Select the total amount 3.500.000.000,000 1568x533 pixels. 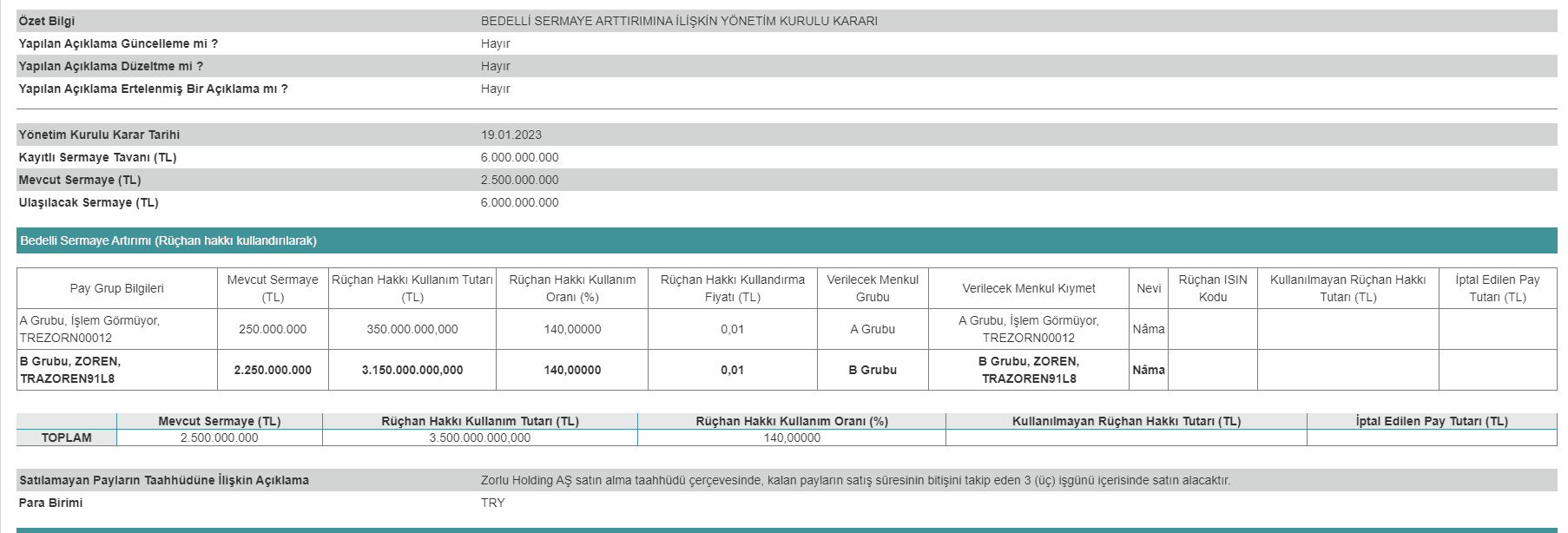[x=479, y=438]
